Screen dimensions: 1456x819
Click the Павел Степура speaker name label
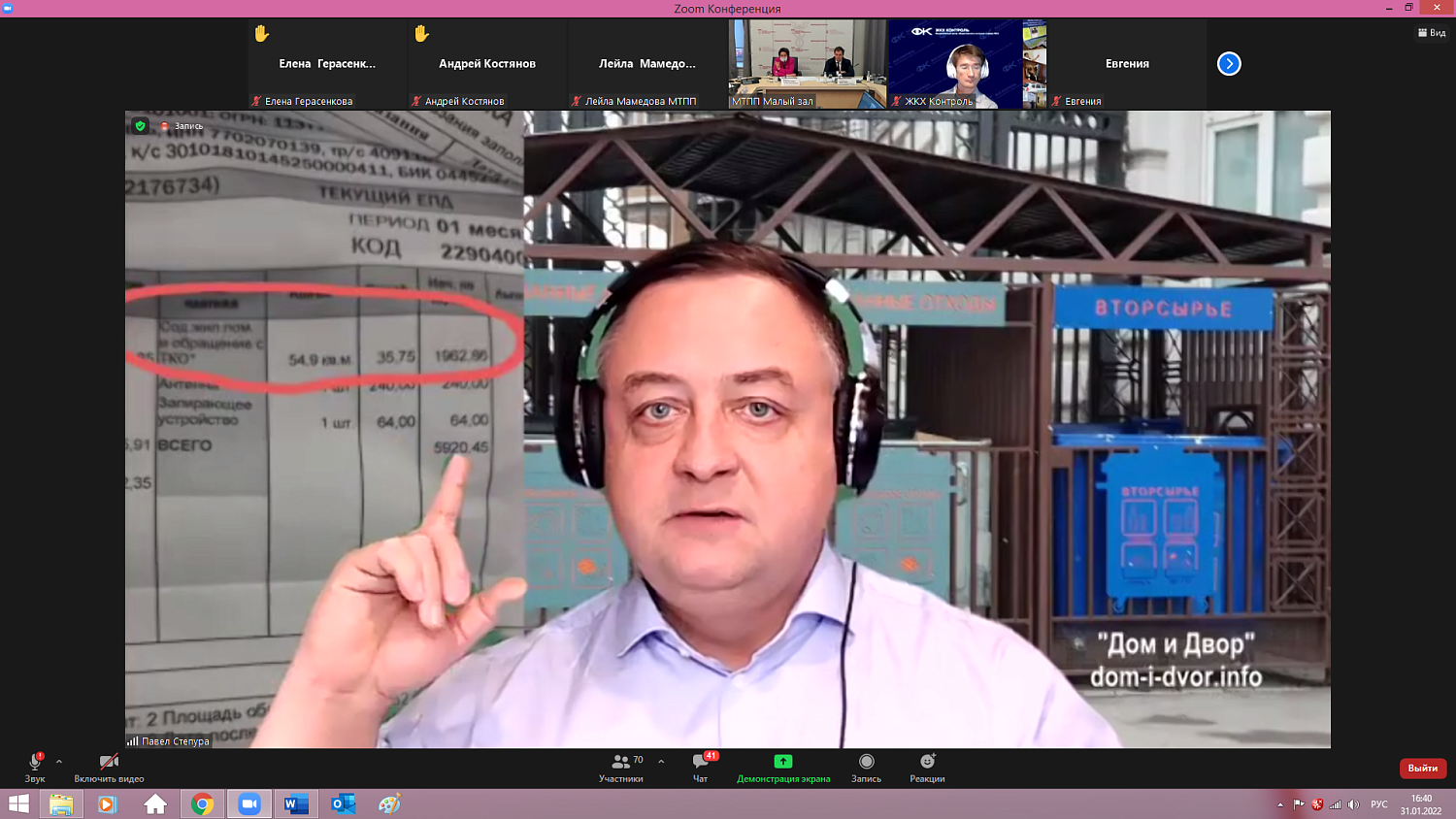[x=176, y=741]
